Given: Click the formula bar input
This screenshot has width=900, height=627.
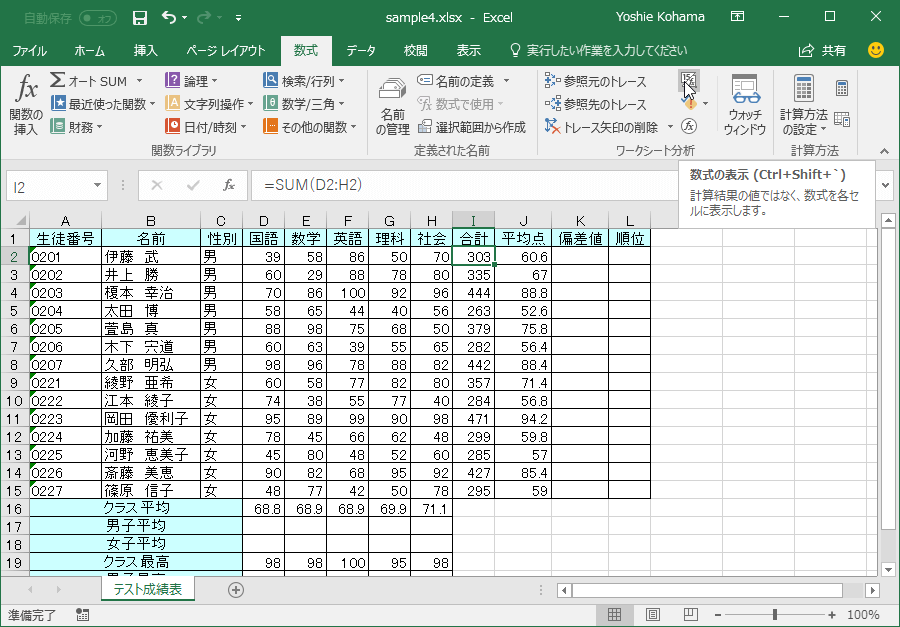Looking at the screenshot, I should click(465, 185).
